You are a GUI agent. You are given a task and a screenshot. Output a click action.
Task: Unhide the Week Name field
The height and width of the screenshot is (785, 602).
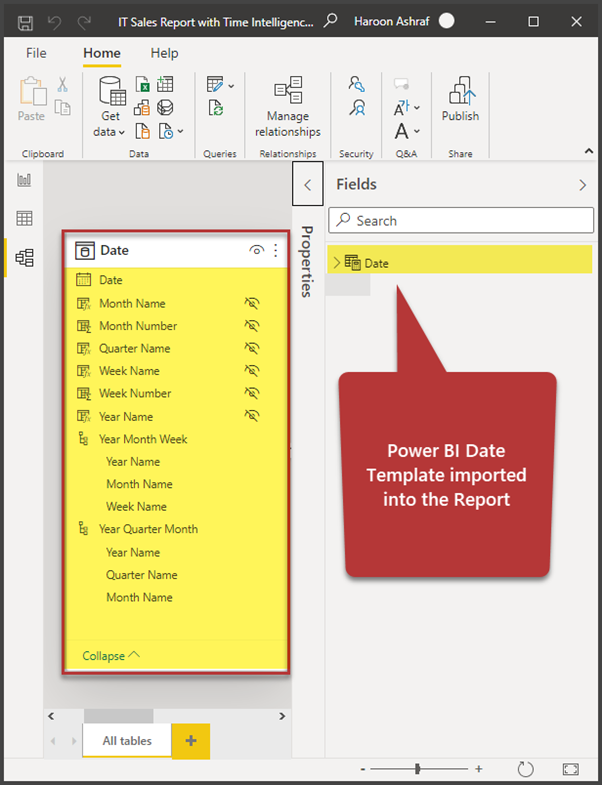tap(251, 370)
